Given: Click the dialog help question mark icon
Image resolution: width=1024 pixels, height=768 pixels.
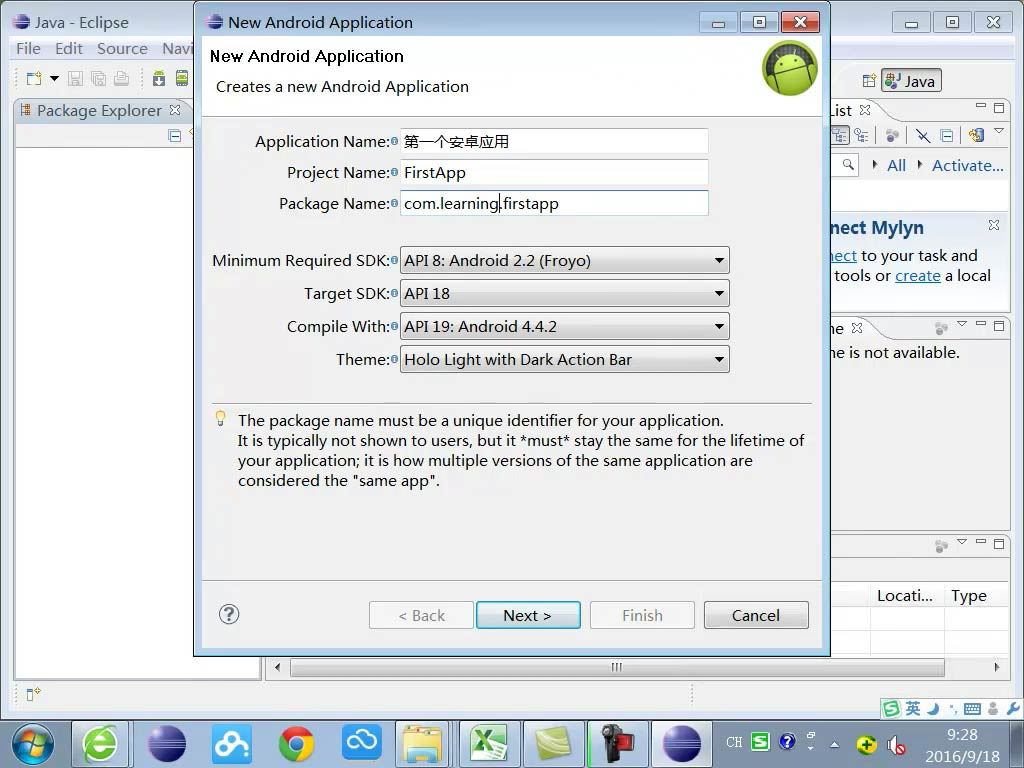Looking at the screenshot, I should tap(229, 614).
